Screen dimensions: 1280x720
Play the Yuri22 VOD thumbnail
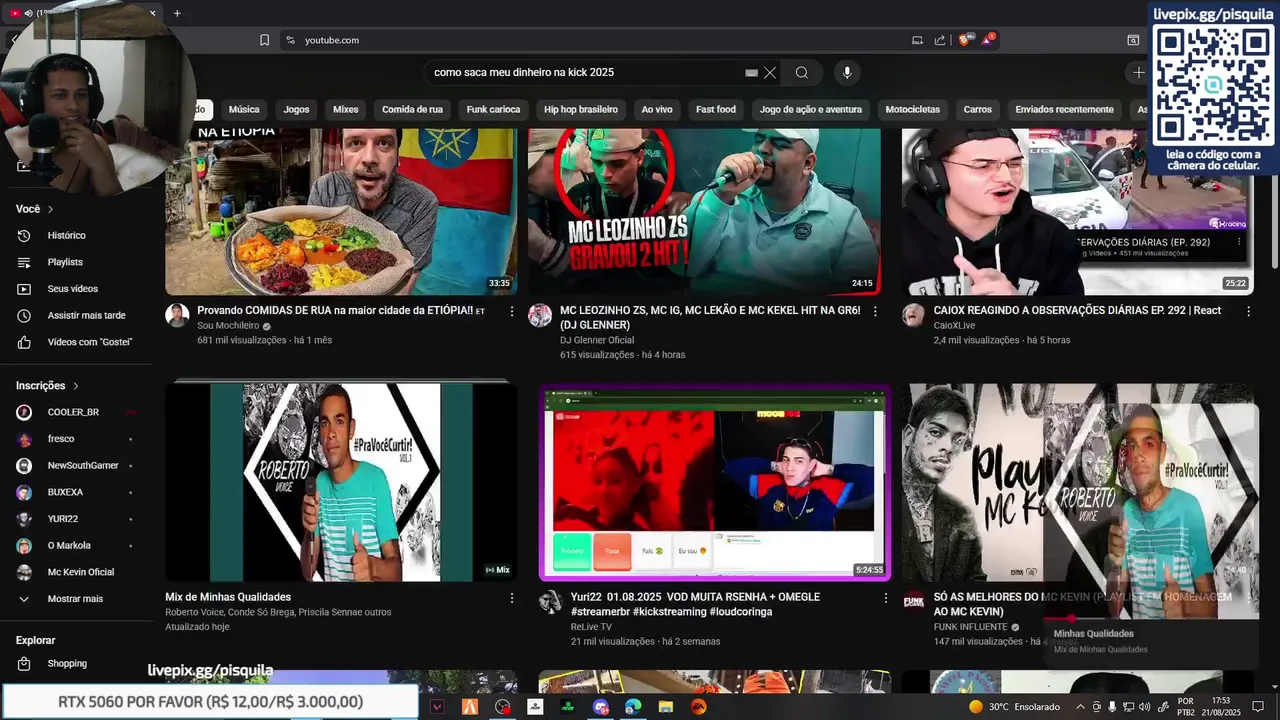coord(714,482)
